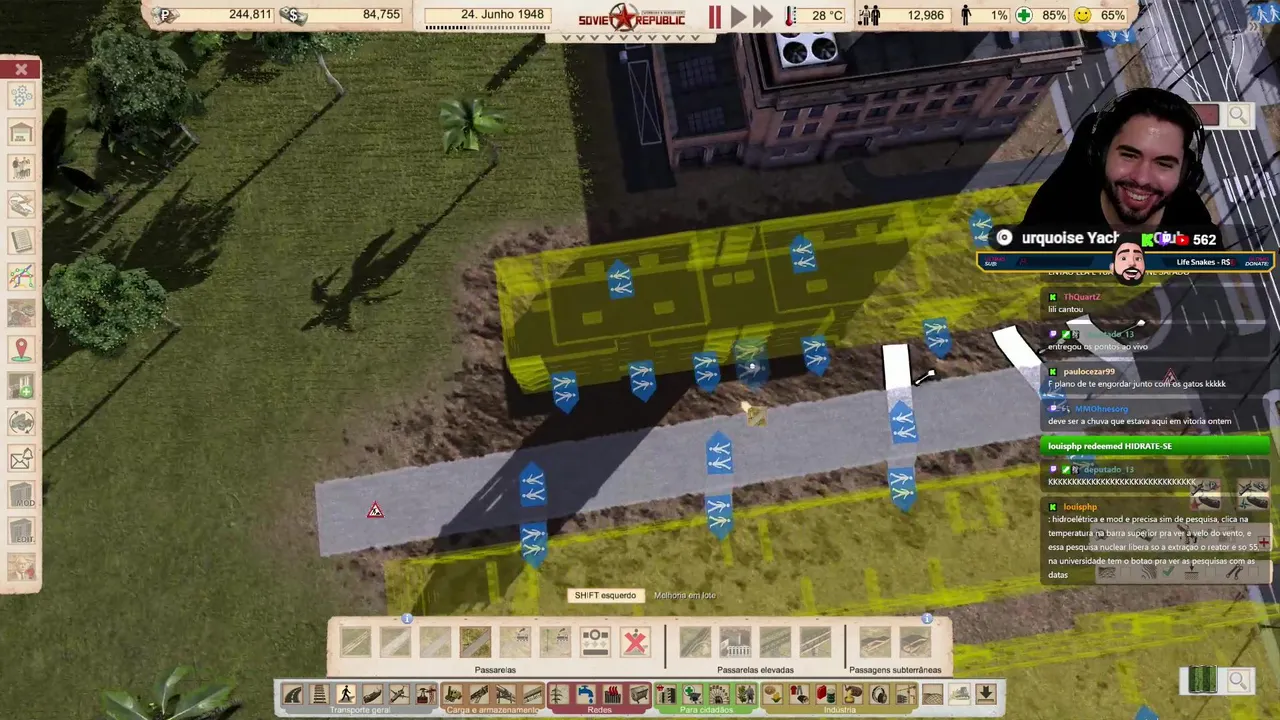Select the water tap category
Viewport: 1280px width, 720px height.
pyautogui.click(x=585, y=694)
